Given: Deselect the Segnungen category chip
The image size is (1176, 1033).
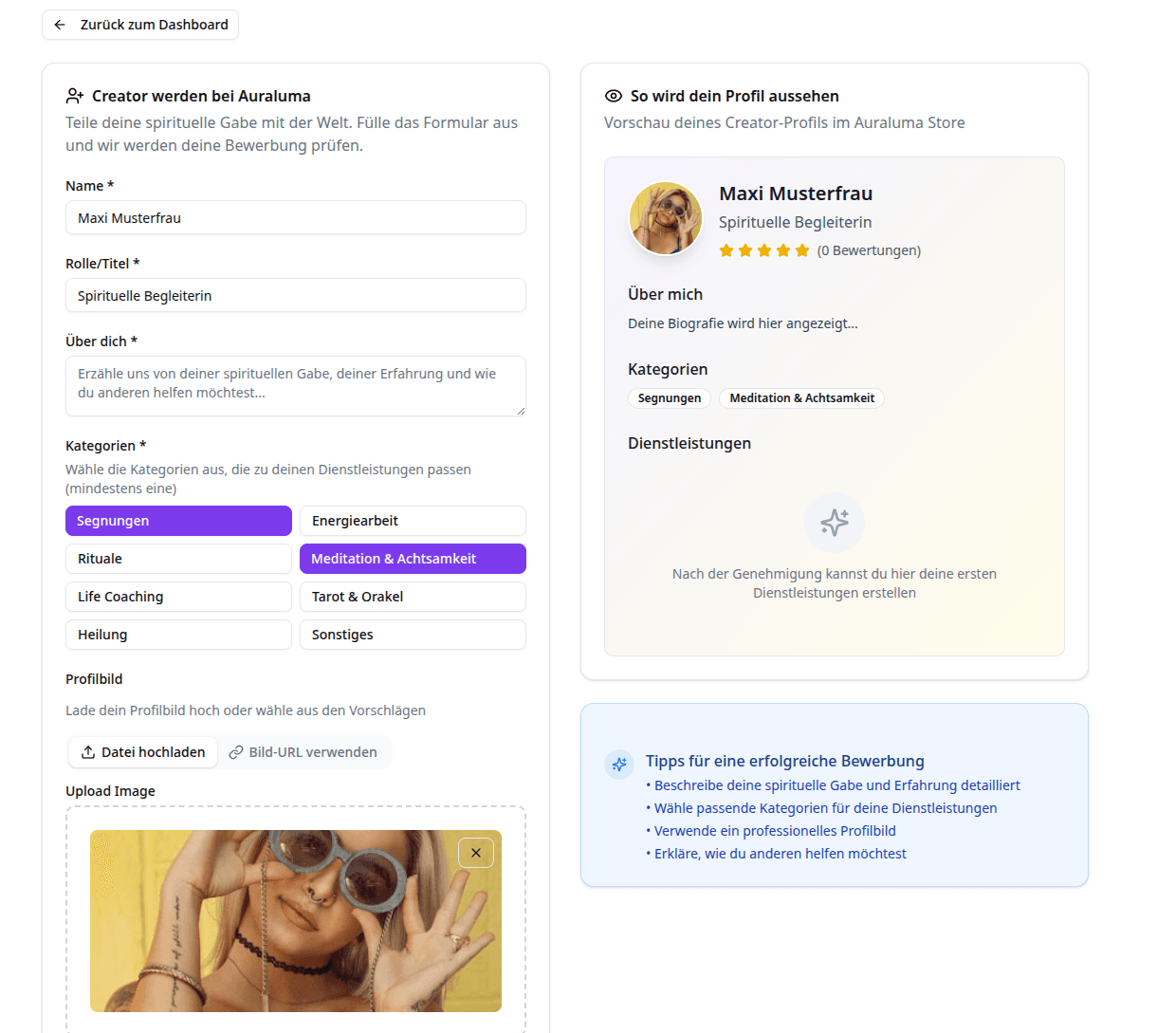Looking at the screenshot, I should [x=178, y=520].
